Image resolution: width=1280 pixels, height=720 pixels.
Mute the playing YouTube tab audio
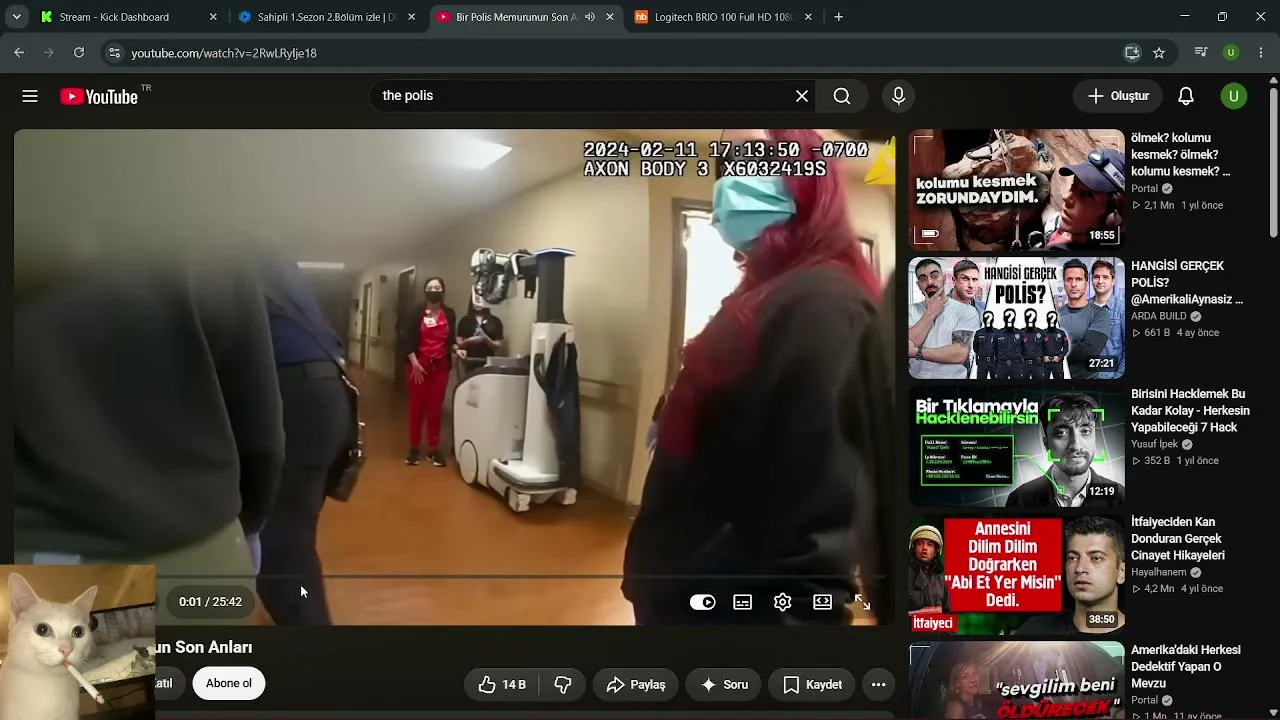click(x=590, y=17)
